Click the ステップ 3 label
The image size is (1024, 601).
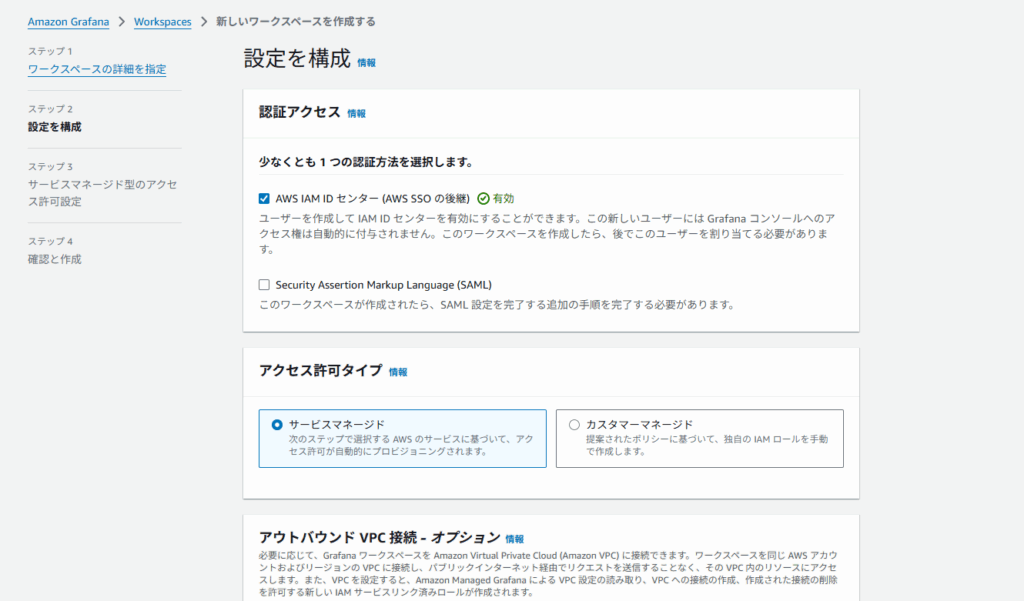50,167
